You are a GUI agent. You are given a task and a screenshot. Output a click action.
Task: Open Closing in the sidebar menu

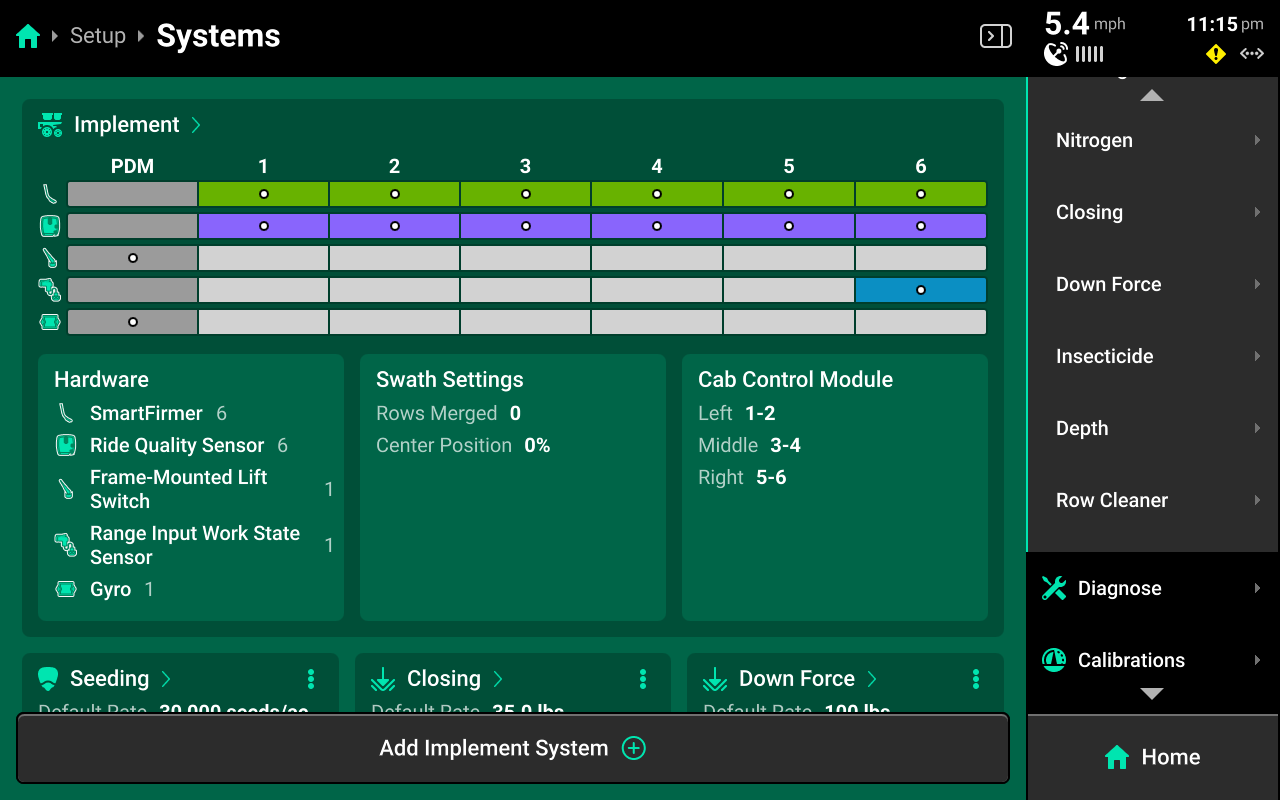point(1153,212)
